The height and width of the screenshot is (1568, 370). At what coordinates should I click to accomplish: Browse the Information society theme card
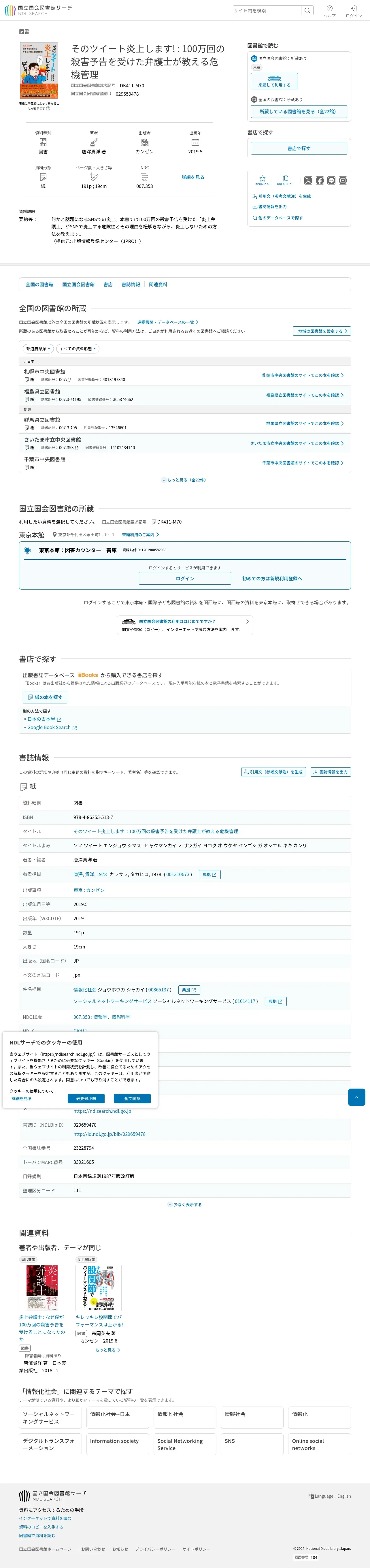pos(118,1444)
